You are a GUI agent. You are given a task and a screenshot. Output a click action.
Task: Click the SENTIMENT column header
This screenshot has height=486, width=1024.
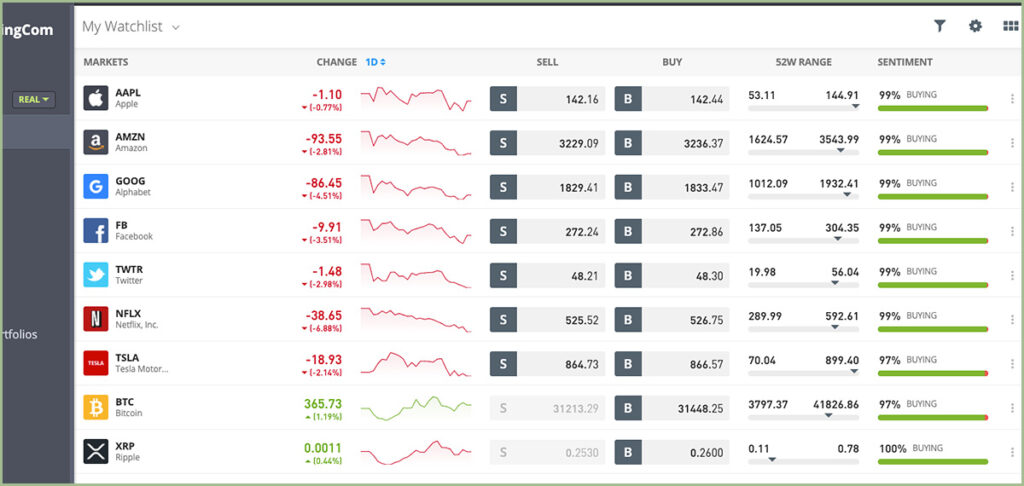(904, 62)
